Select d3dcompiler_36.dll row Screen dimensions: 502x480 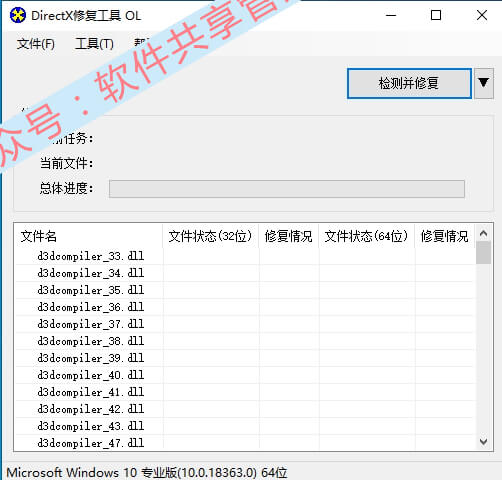click(x=91, y=307)
